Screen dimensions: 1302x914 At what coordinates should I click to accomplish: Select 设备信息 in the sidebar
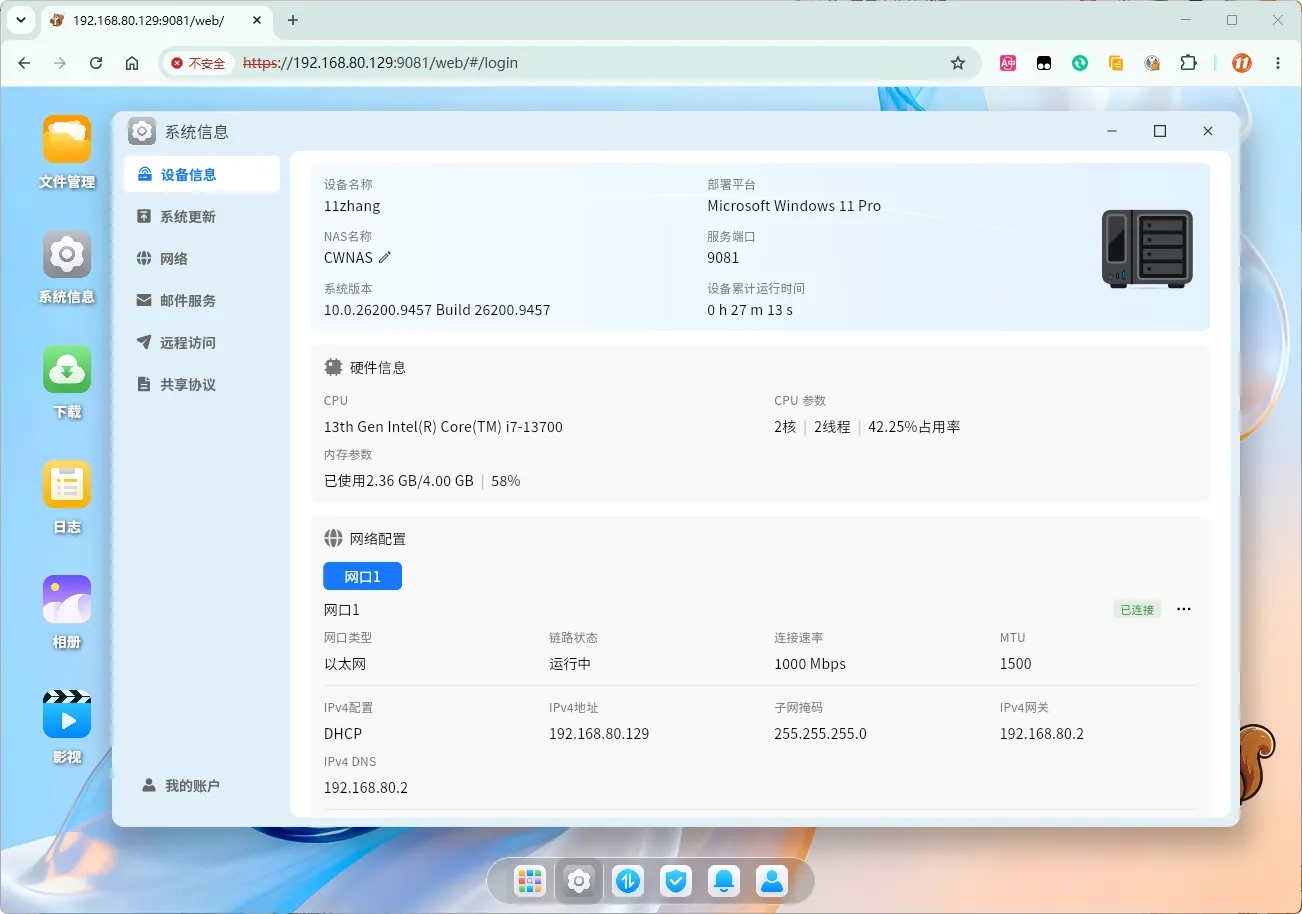pyautogui.click(x=202, y=174)
